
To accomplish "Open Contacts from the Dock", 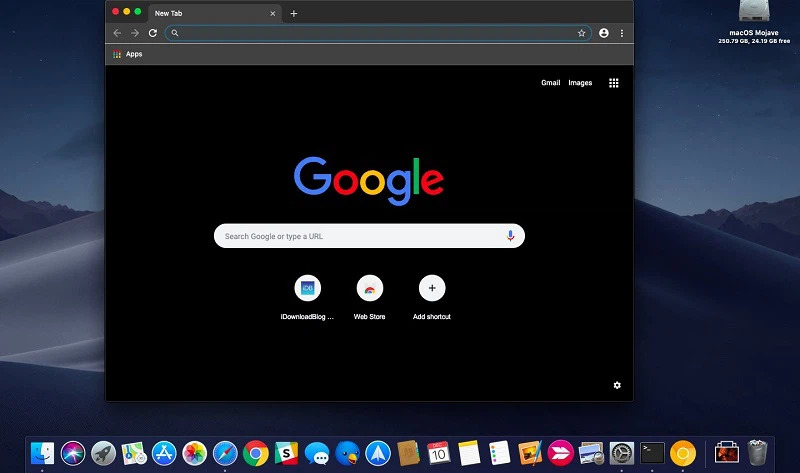I will click(408, 453).
